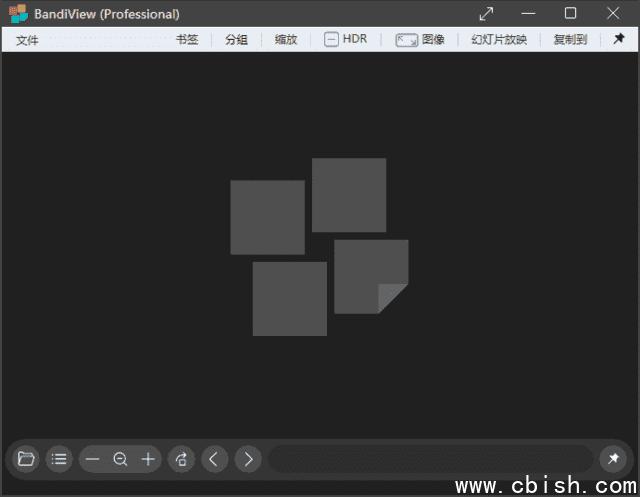Image resolution: width=640 pixels, height=497 pixels.
Task: Minimize the BandiView window
Action: [528, 13]
